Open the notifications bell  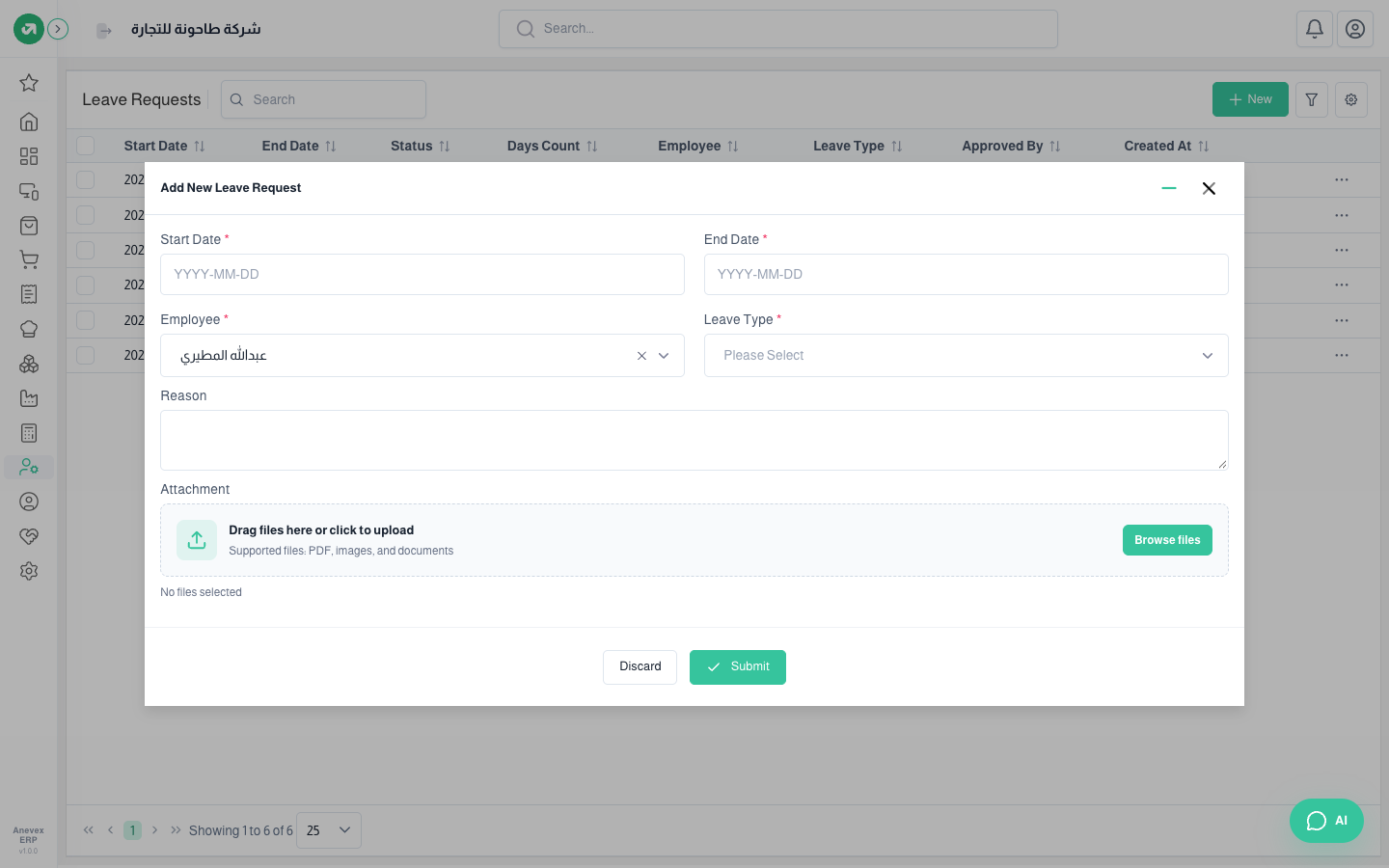click(x=1315, y=29)
